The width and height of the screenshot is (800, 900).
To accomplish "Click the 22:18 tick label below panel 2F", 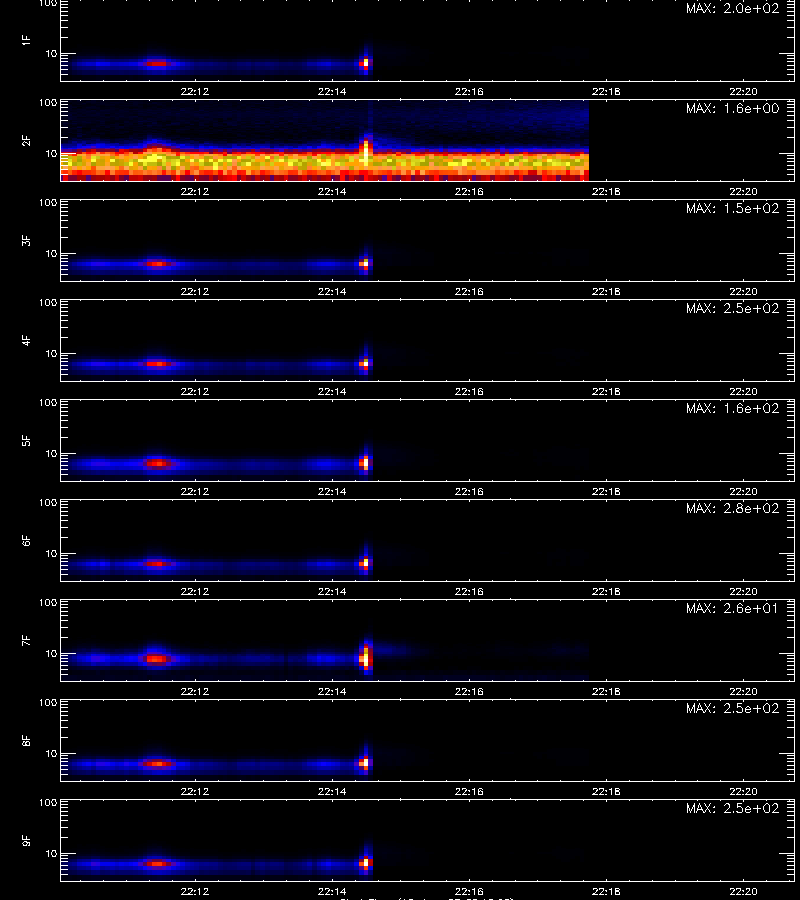I will point(607,191).
